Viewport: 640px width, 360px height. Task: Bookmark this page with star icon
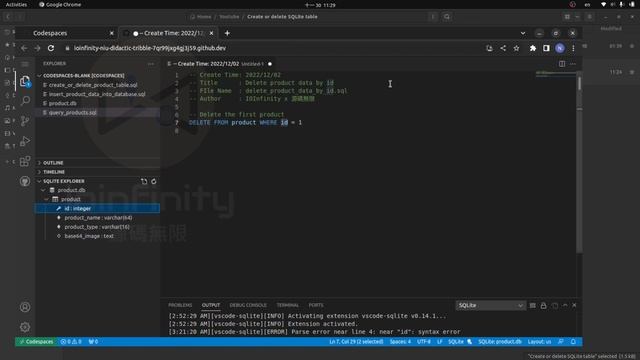516,48
